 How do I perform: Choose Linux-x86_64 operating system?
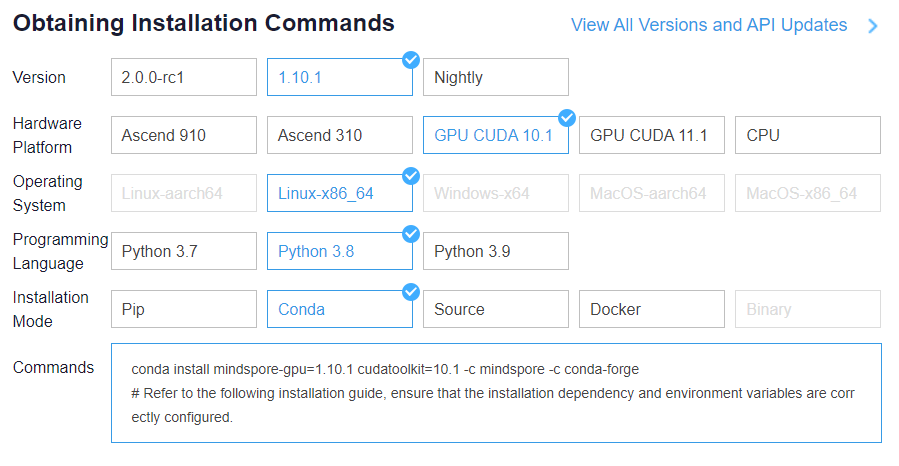click(339, 193)
